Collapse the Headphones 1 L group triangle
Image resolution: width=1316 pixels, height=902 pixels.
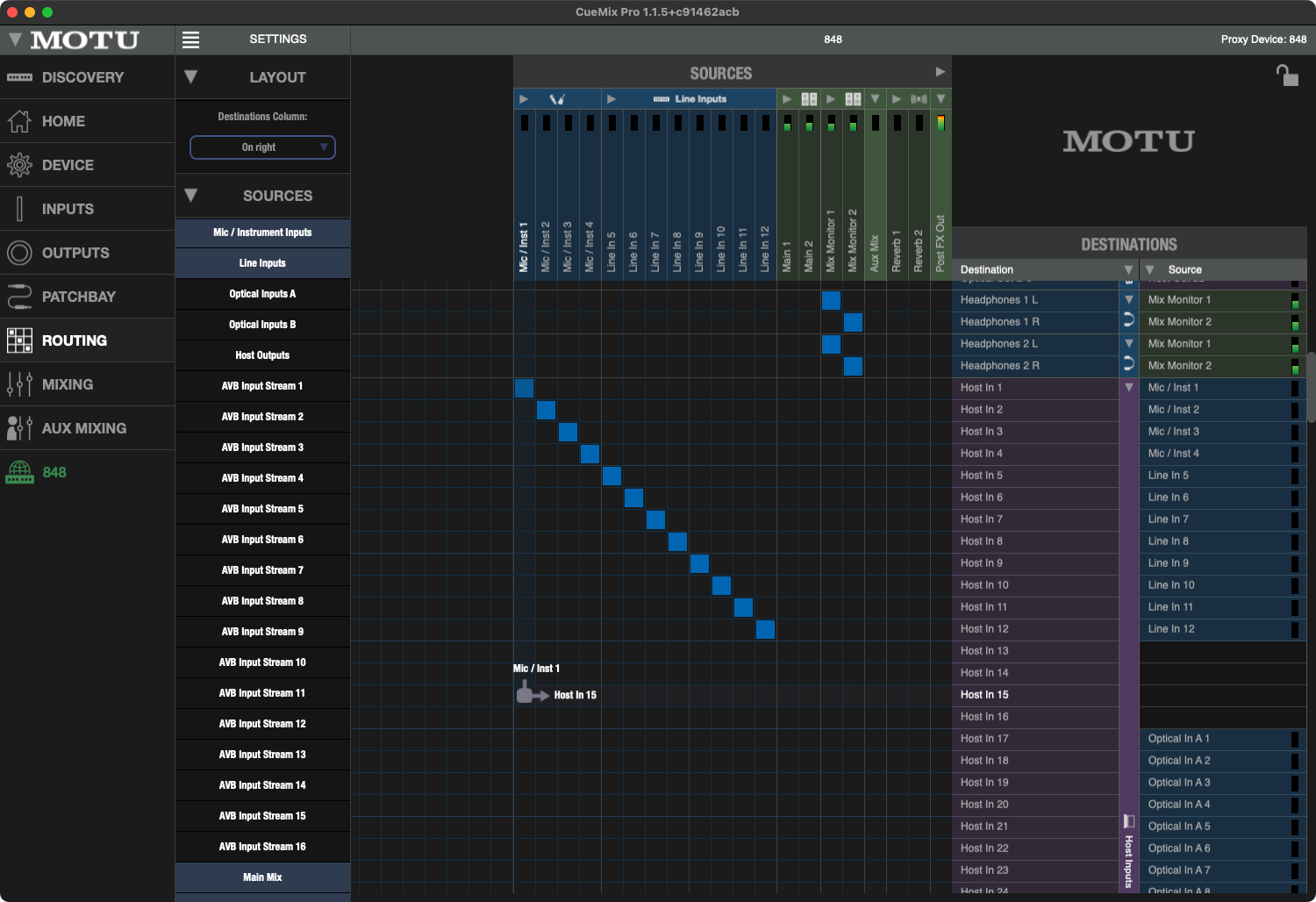click(1129, 299)
